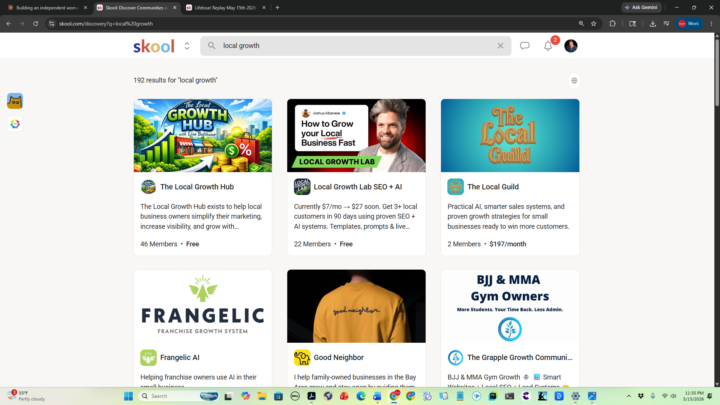Click '192 results for local growth' text
This screenshot has width=720, height=405.
click(175, 80)
